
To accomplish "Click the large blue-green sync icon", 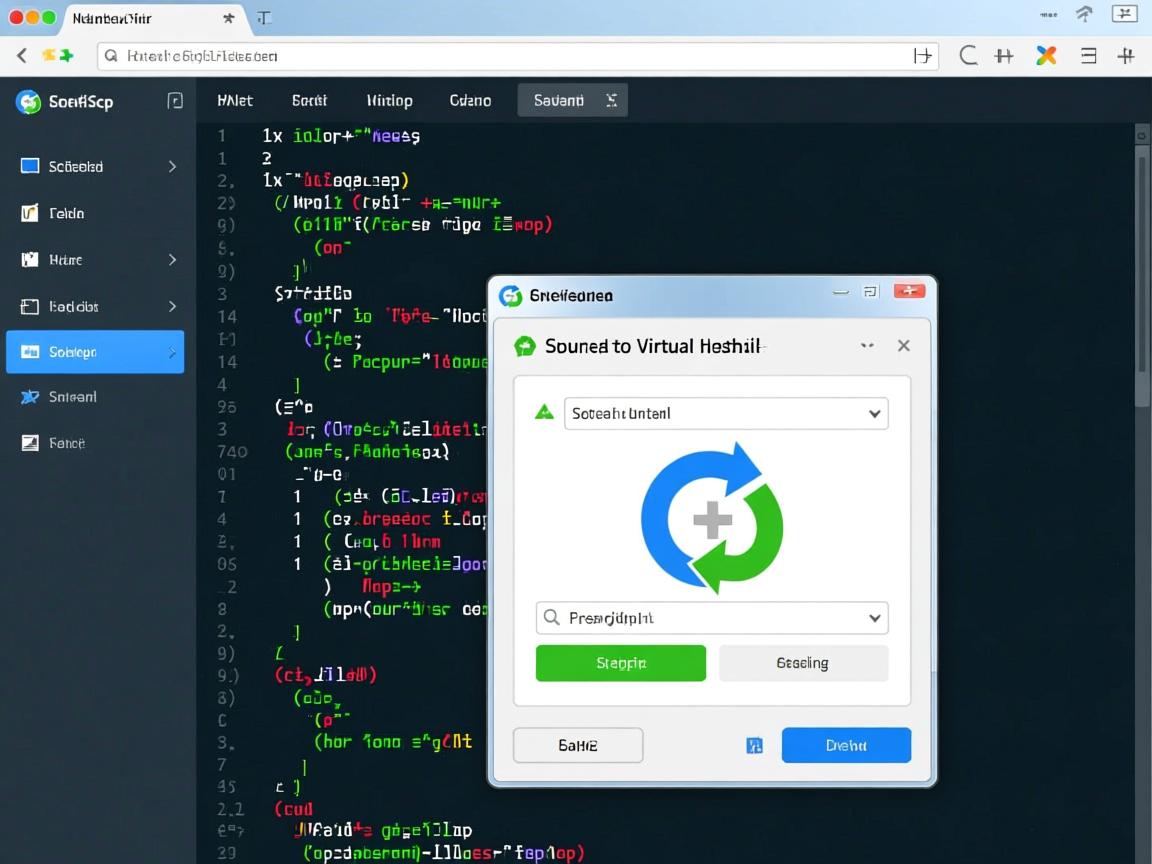I will 711,518.
